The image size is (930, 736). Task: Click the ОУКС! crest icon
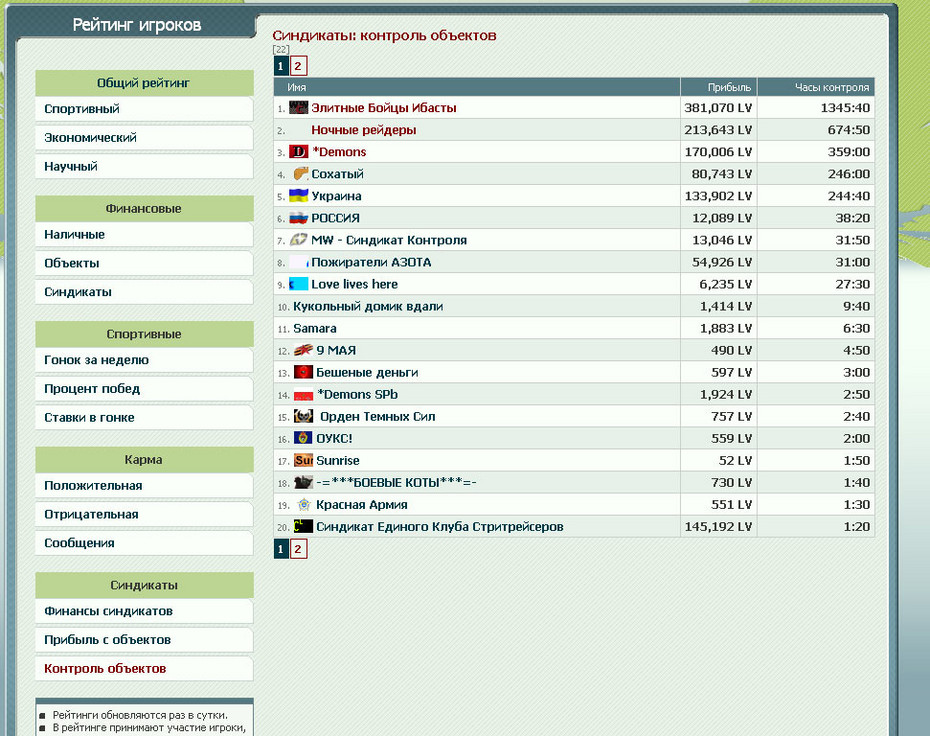click(303, 438)
